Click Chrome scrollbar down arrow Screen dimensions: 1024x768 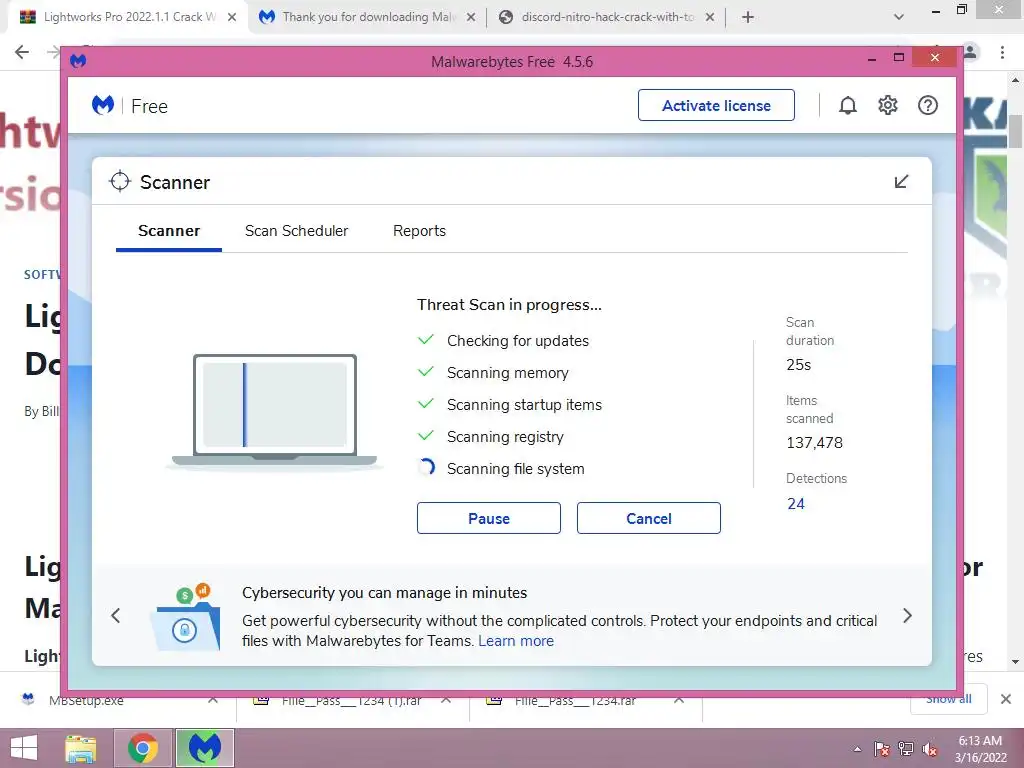[x=1015, y=661]
